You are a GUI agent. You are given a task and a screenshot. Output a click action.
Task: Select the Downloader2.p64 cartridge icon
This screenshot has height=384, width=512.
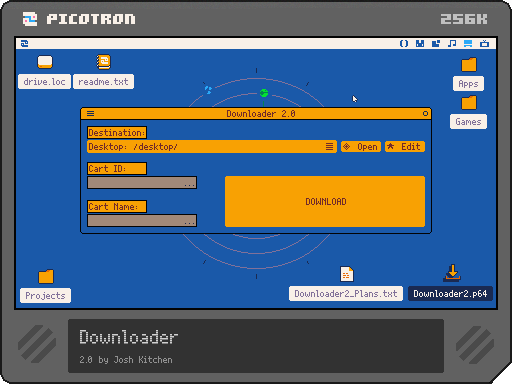451,283
